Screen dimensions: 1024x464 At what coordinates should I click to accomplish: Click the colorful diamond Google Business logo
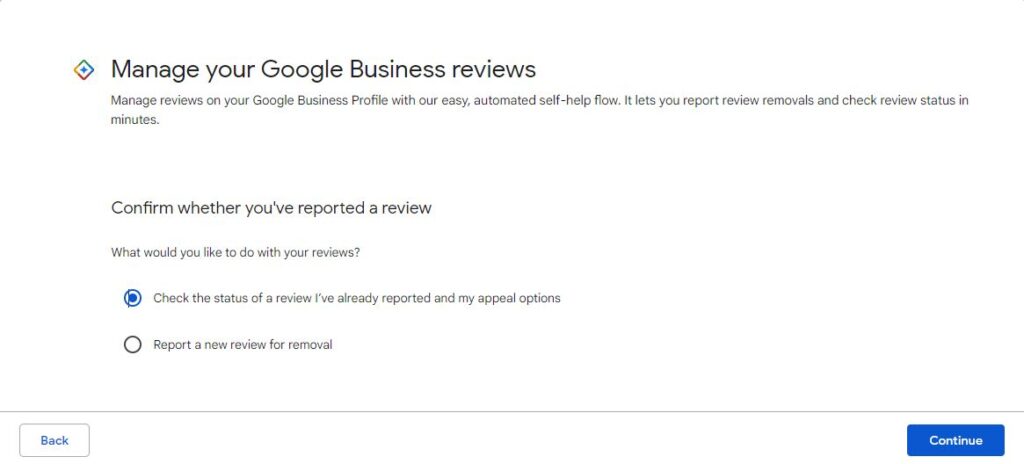(84, 69)
